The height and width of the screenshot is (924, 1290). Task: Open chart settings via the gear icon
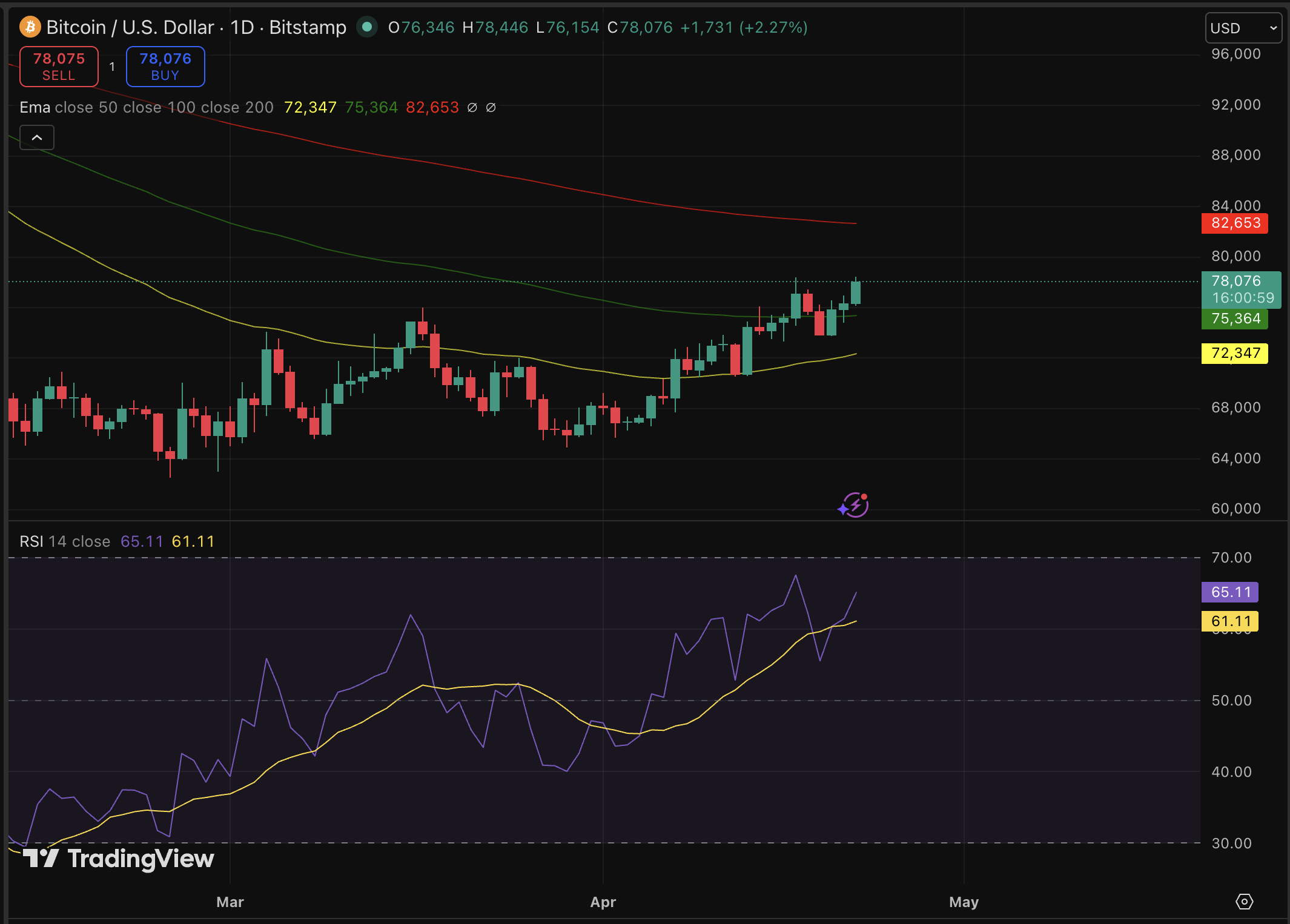click(x=1246, y=902)
